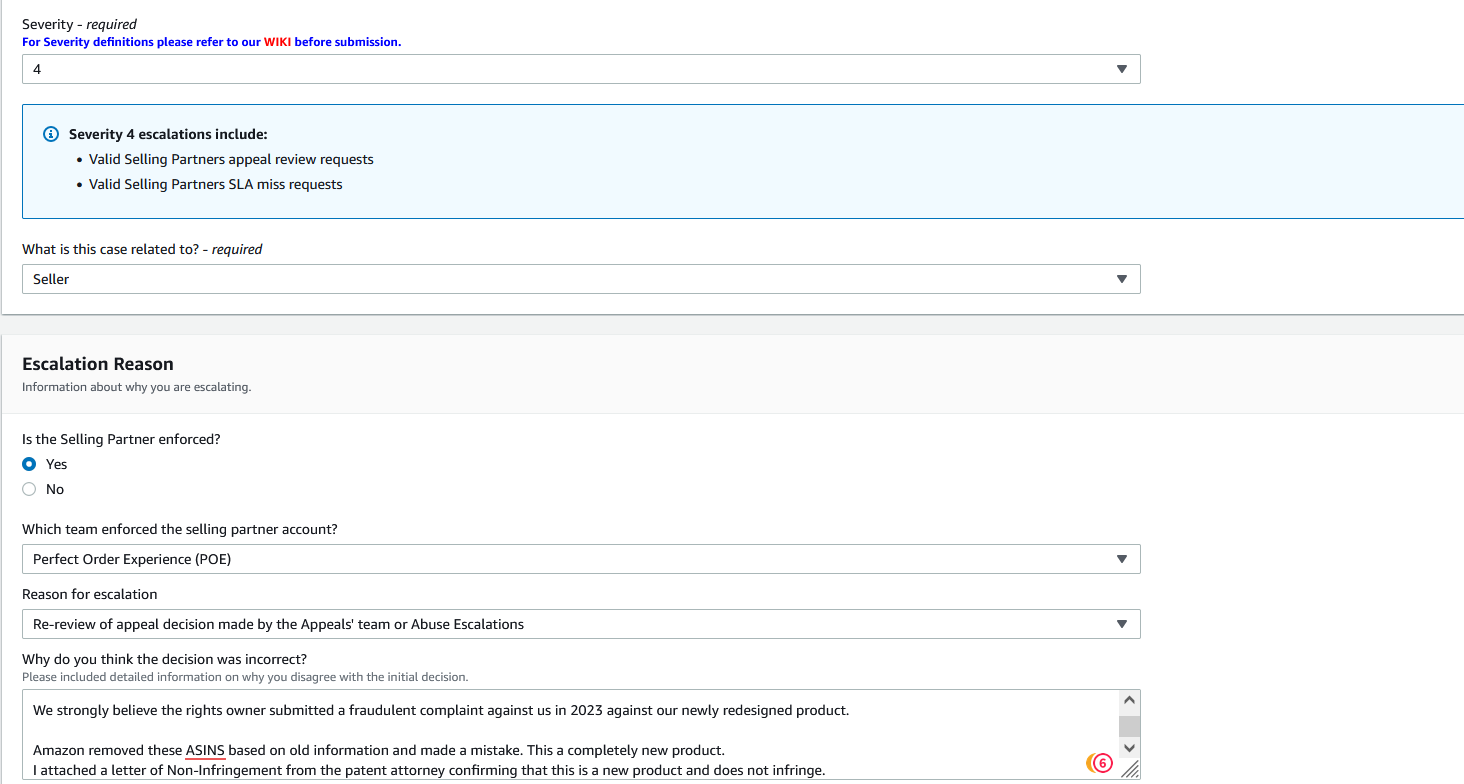Click the down arrow of the textarea scrollbar
Image resolution: width=1464 pixels, height=784 pixels.
(1129, 747)
